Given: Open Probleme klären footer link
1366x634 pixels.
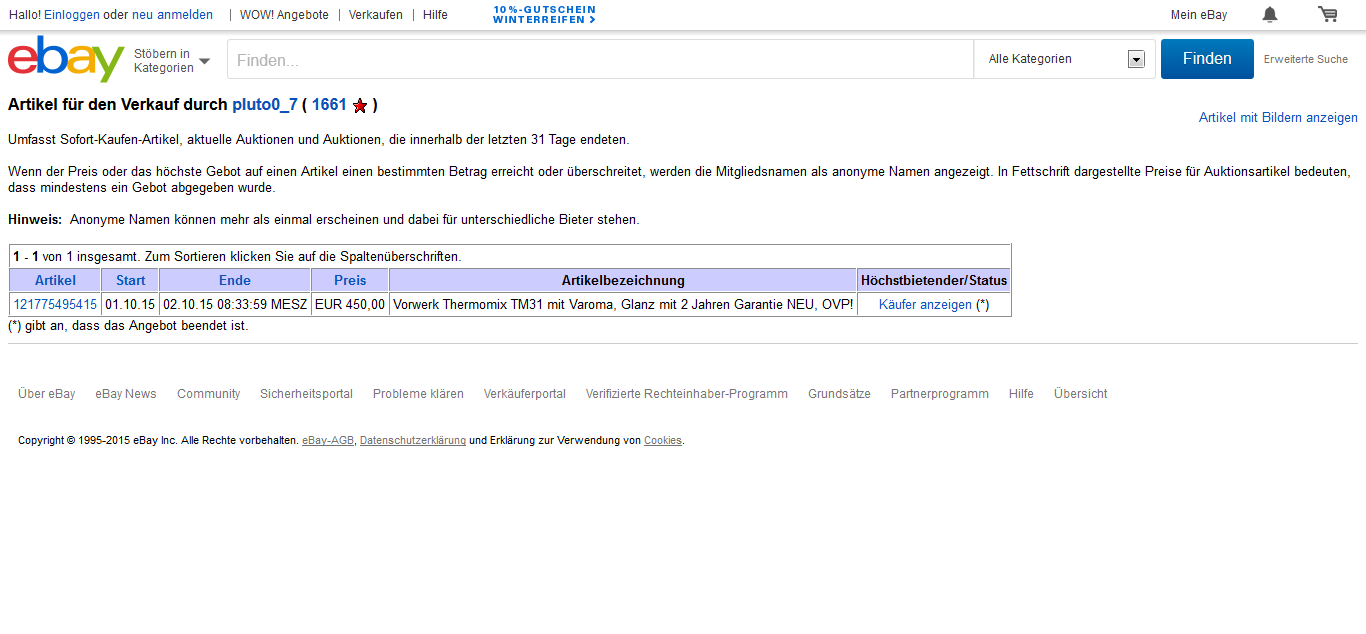Looking at the screenshot, I should click(418, 394).
